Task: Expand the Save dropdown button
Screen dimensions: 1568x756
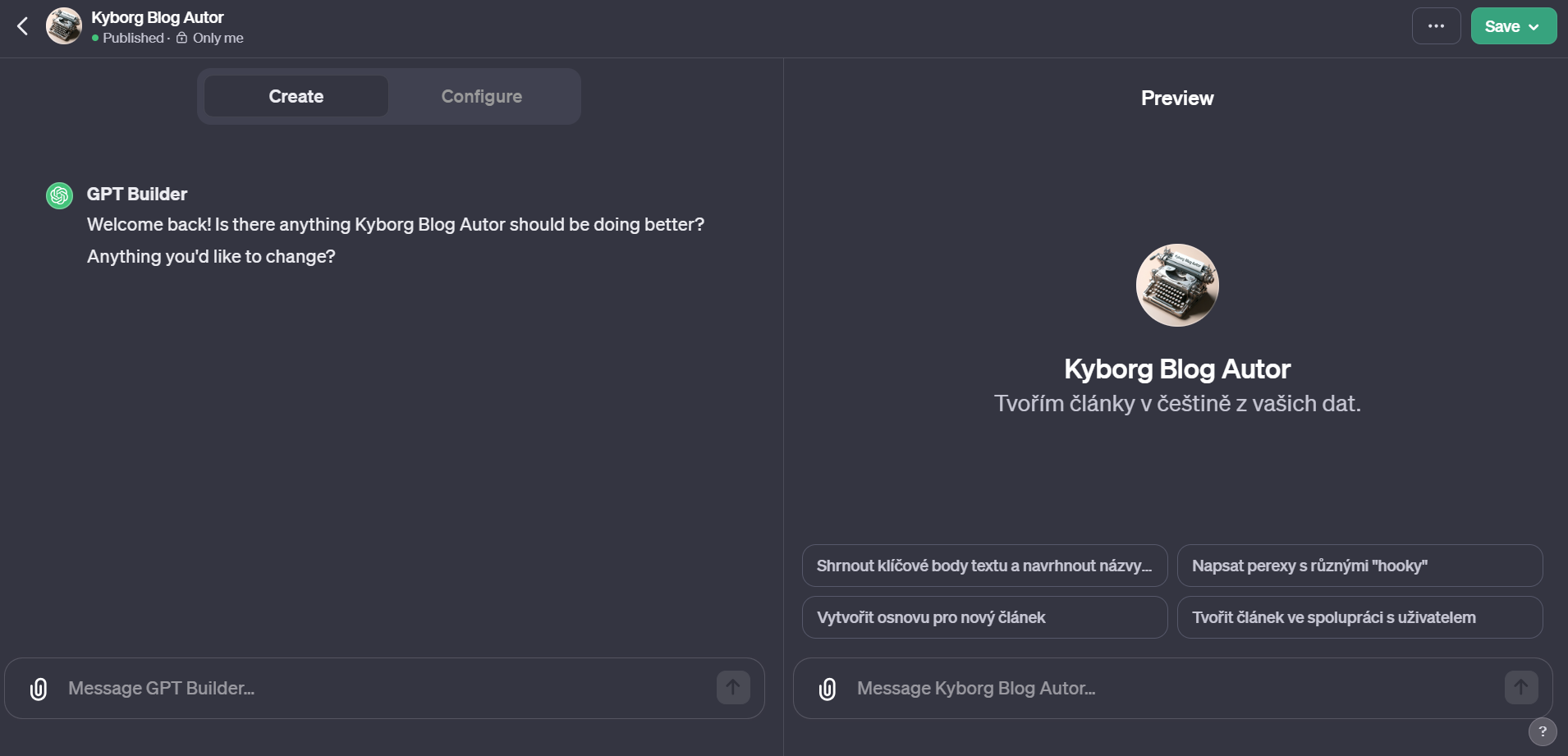Action: [x=1513, y=26]
